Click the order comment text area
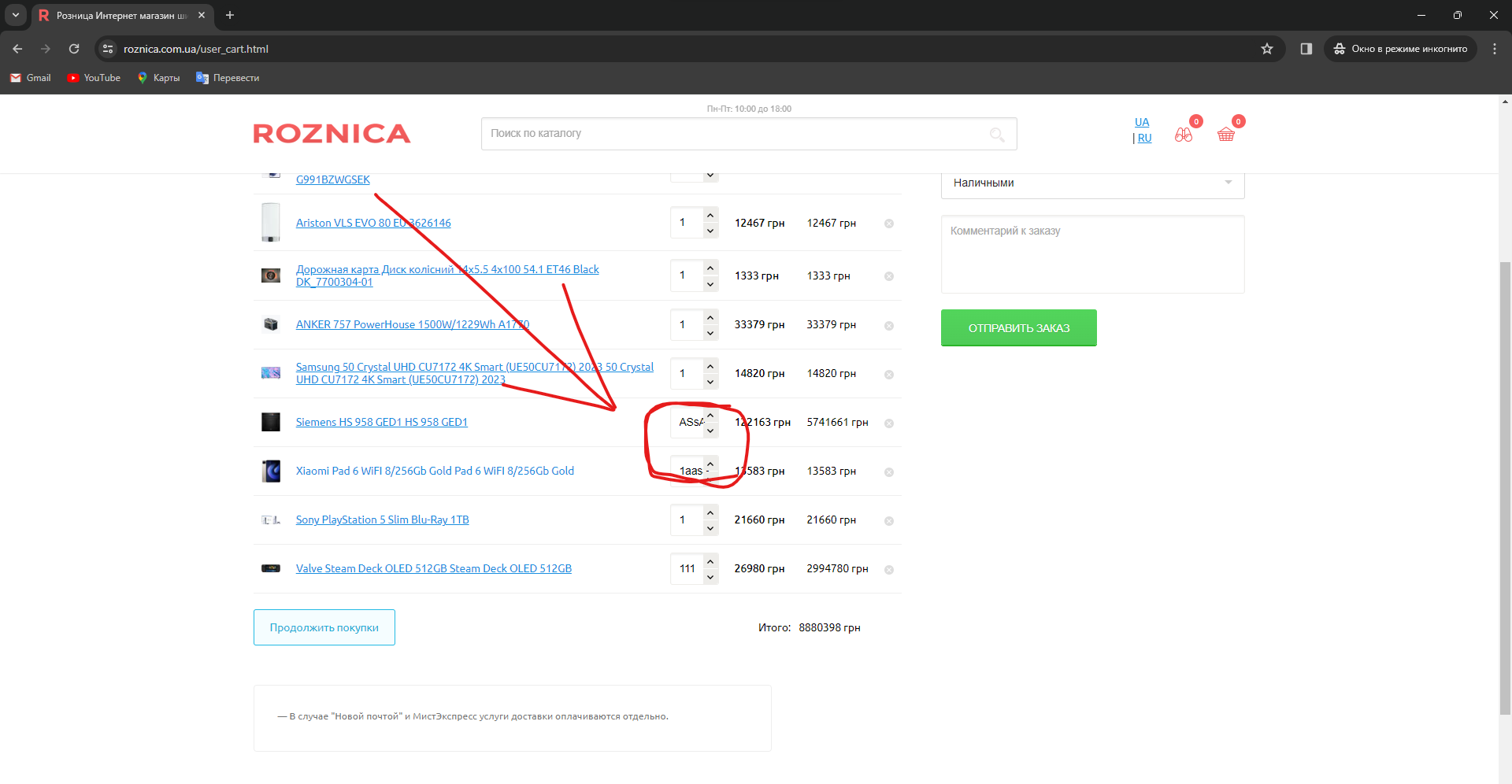Image resolution: width=1512 pixels, height=784 pixels. click(1092, 254)
